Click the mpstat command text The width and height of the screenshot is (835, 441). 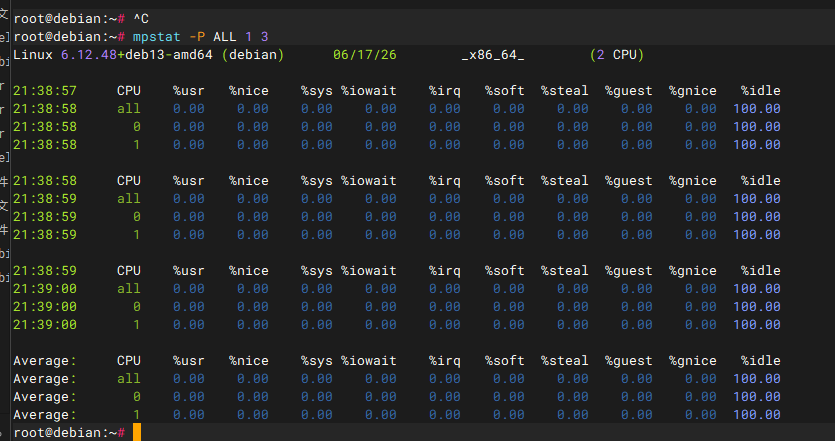coord(157,37)
